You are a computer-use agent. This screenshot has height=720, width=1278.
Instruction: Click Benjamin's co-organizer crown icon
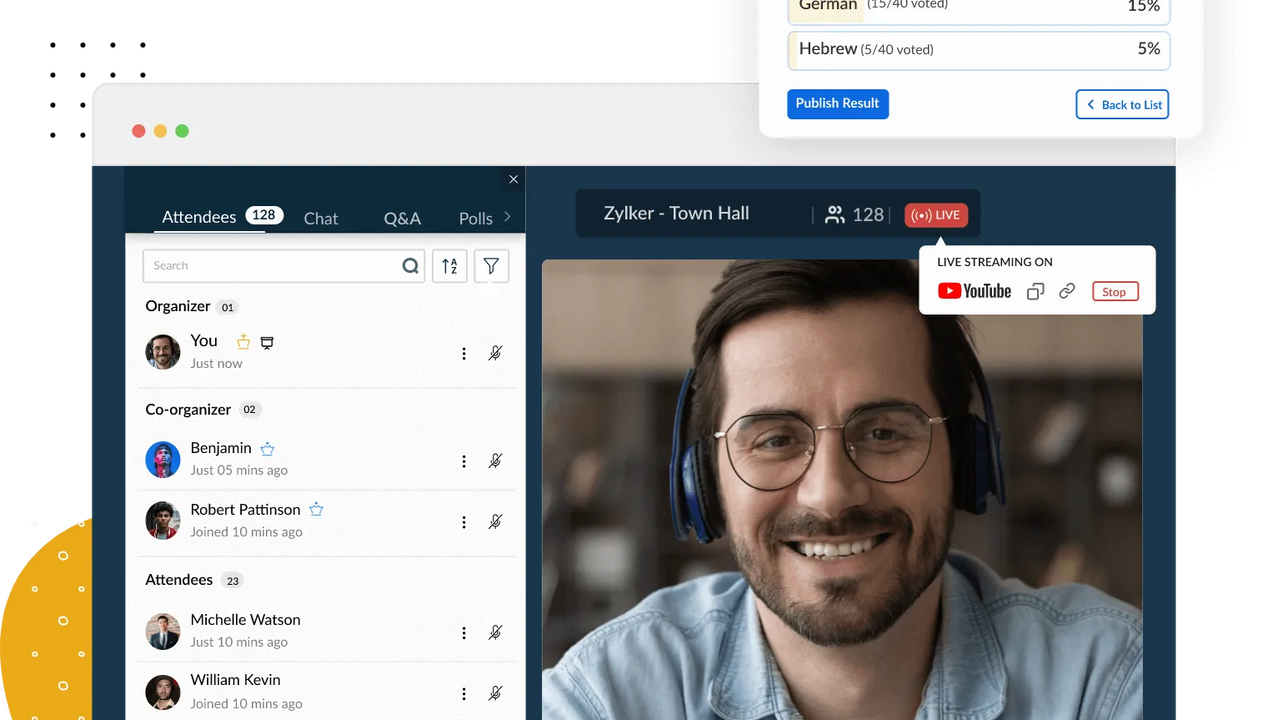coord(267,449)
